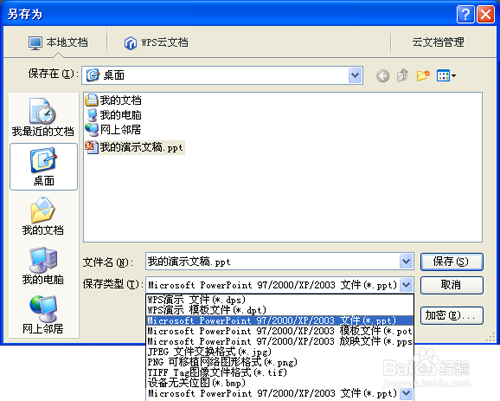Expand the 保存在 location dropdown
The image size is (500, 401).
pos(355,75)
